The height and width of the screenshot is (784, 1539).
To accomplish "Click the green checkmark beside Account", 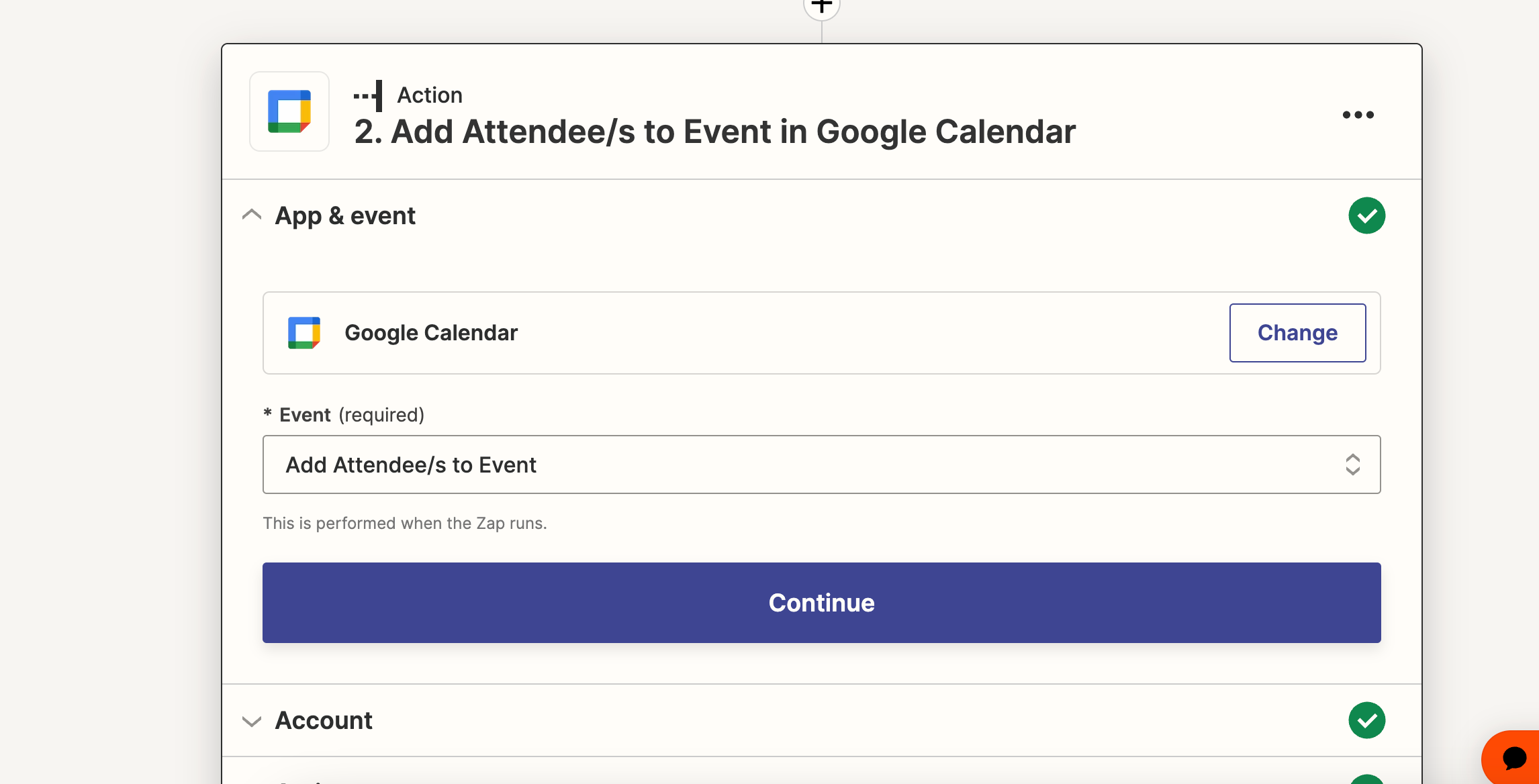I will 1366,720.
